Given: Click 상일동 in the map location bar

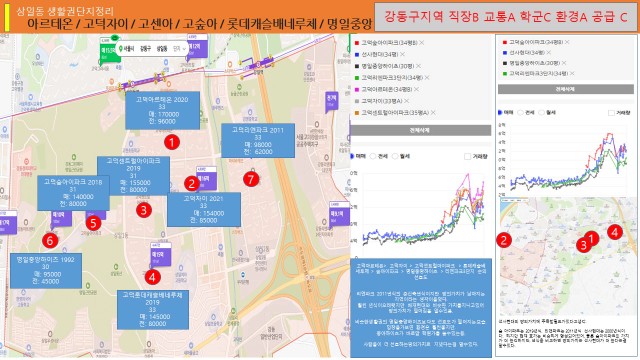Looking at the screenshot, I should coord(162,49).
